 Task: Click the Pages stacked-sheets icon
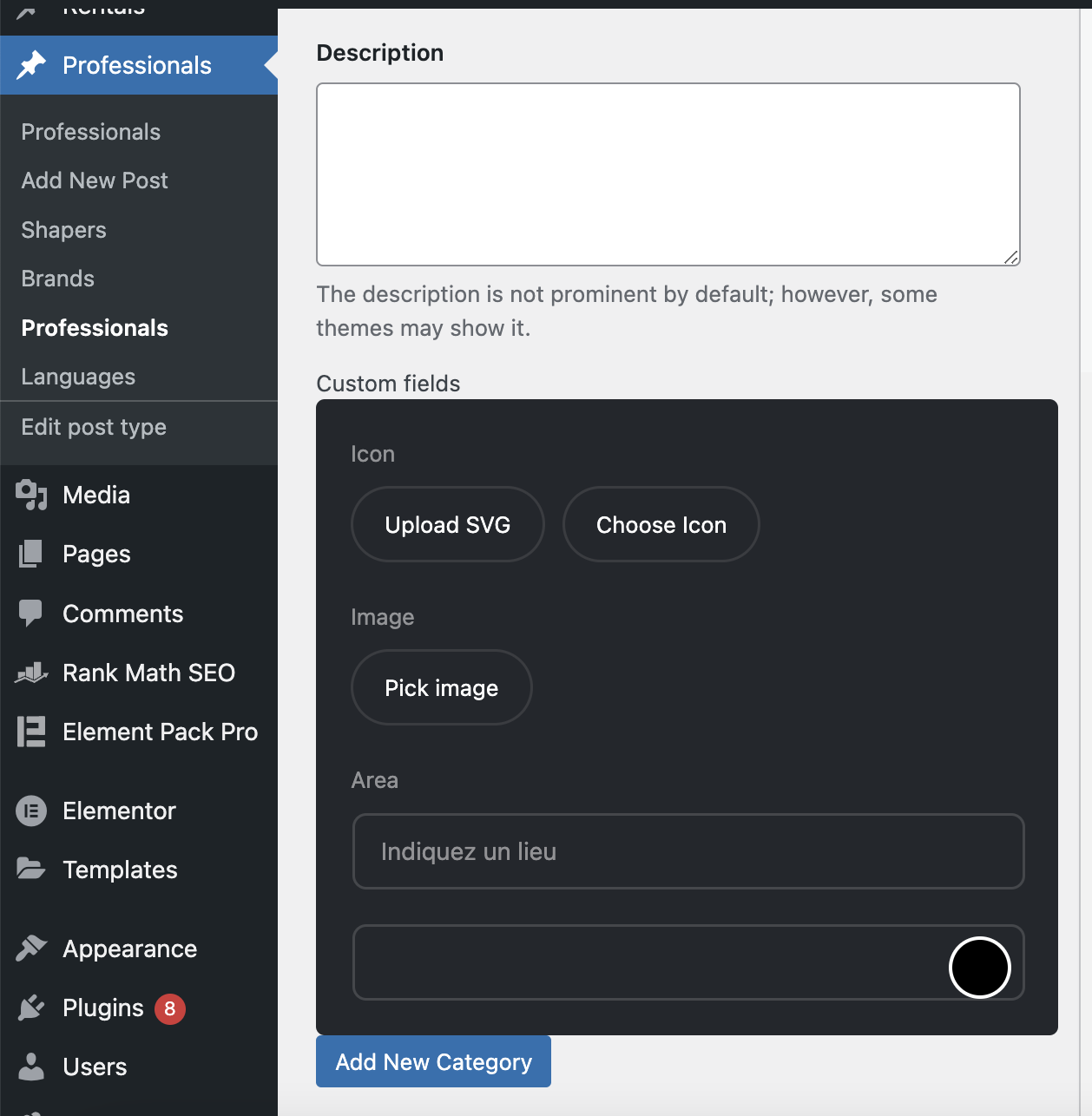(x=31, y=554)
